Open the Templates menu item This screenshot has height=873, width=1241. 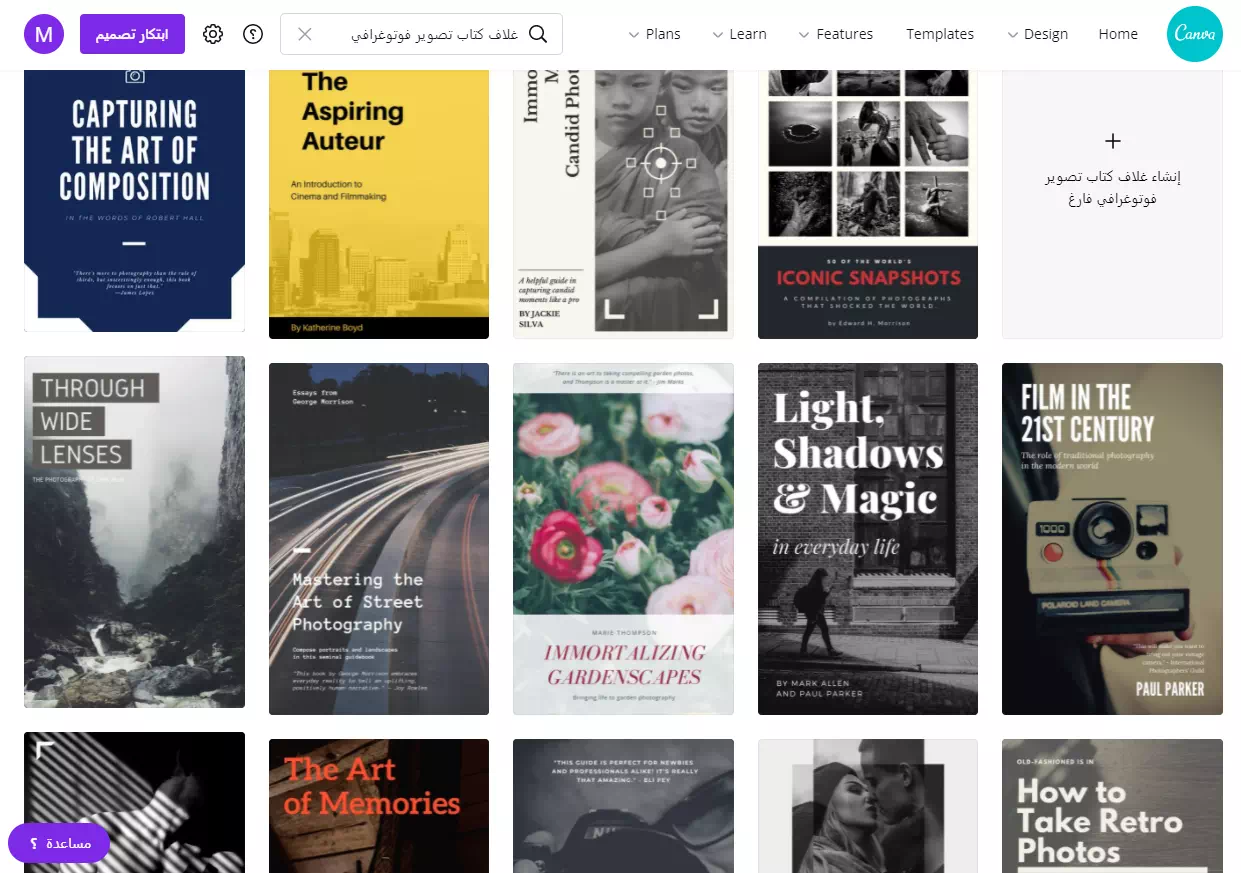940,34
